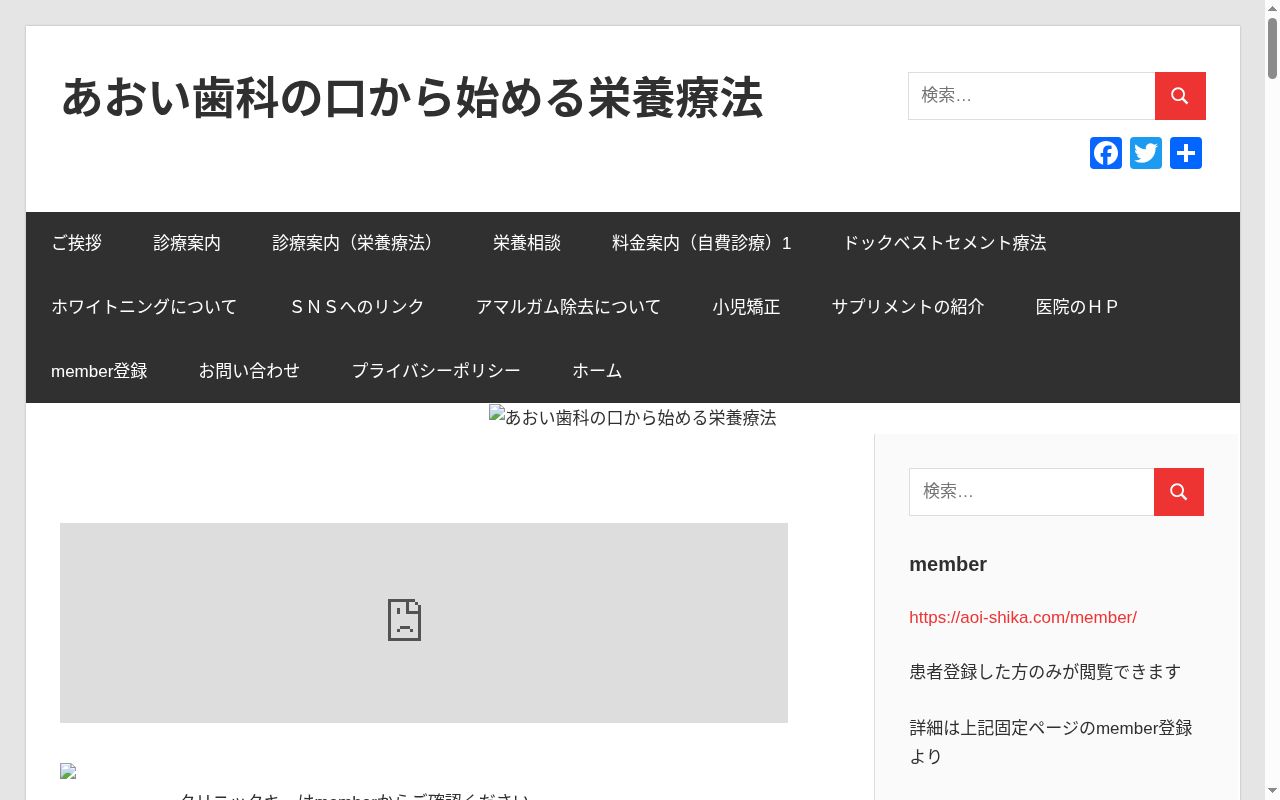Focus the sidebar search field
The height and width of the screenshot is (800, 1280).
(1031, 492)
